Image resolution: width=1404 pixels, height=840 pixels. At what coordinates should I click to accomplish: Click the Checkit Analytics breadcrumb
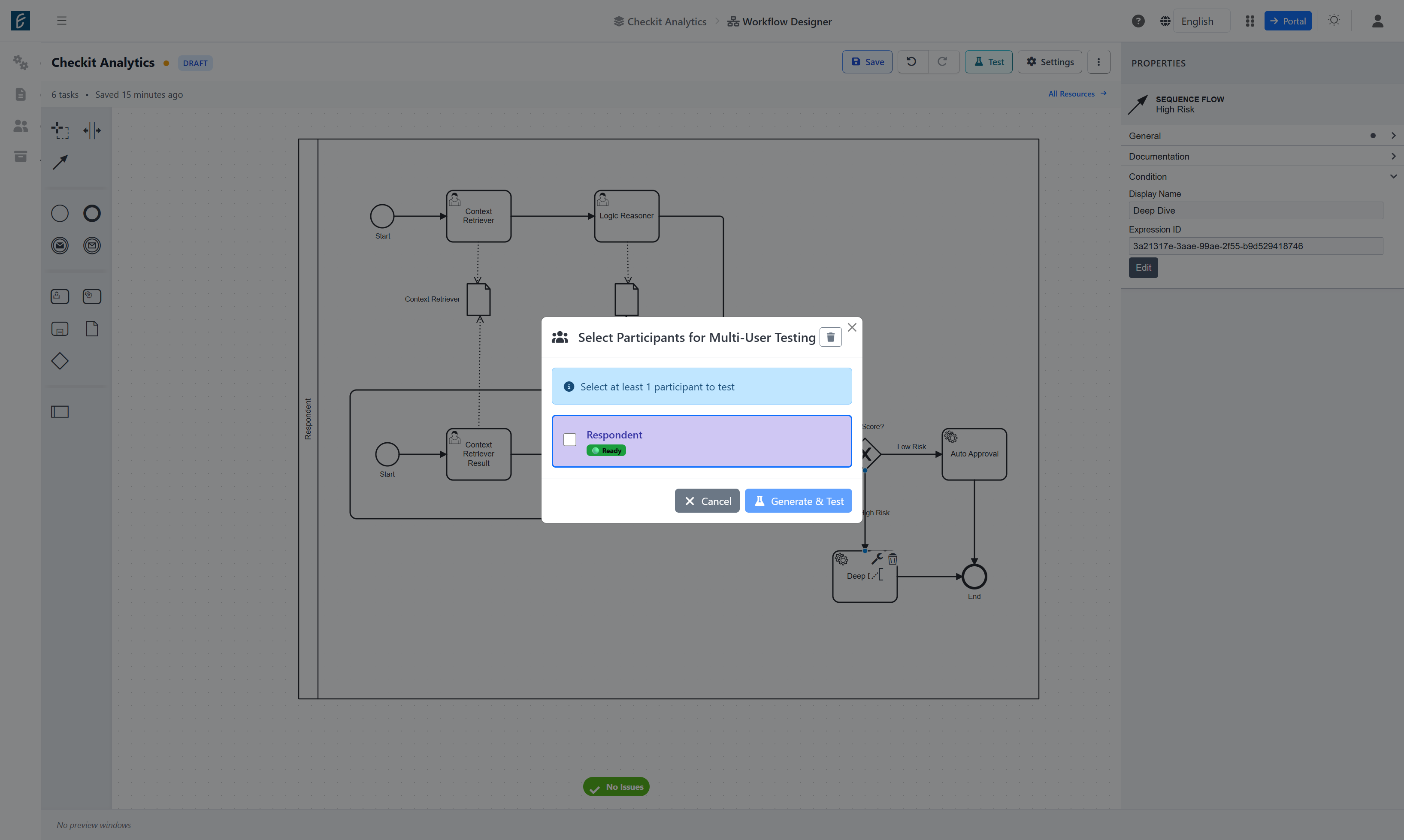pyautogui.click(x=660, y=21)
